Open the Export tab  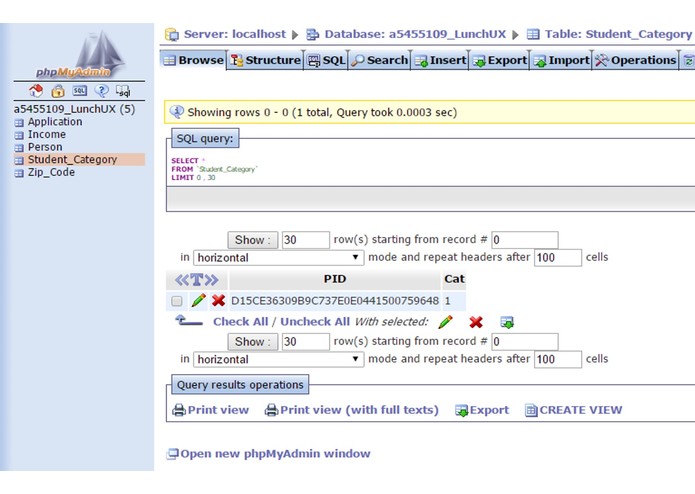[x=500, y=60]
